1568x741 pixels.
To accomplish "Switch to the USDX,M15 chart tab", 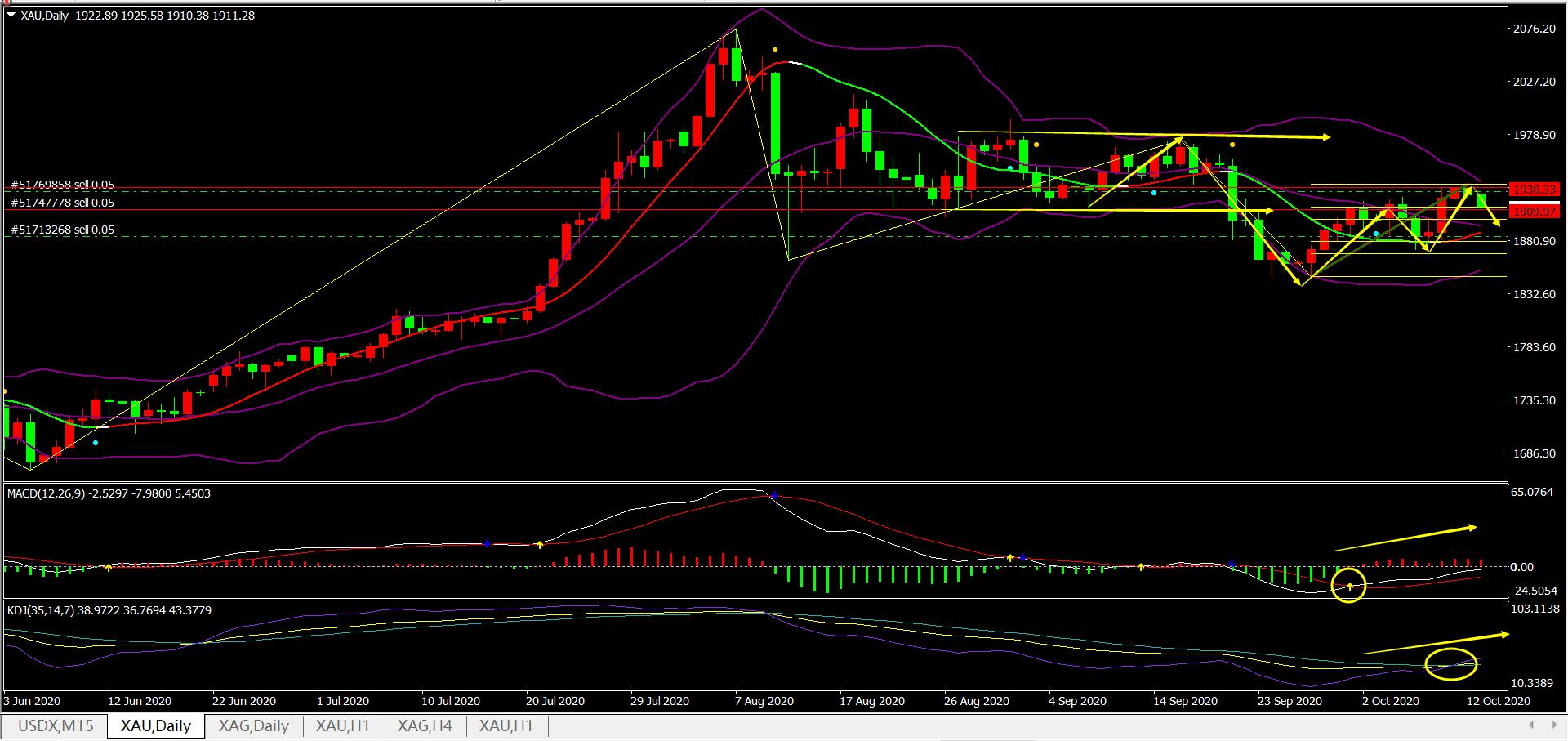I will click(x=56, y=725).
